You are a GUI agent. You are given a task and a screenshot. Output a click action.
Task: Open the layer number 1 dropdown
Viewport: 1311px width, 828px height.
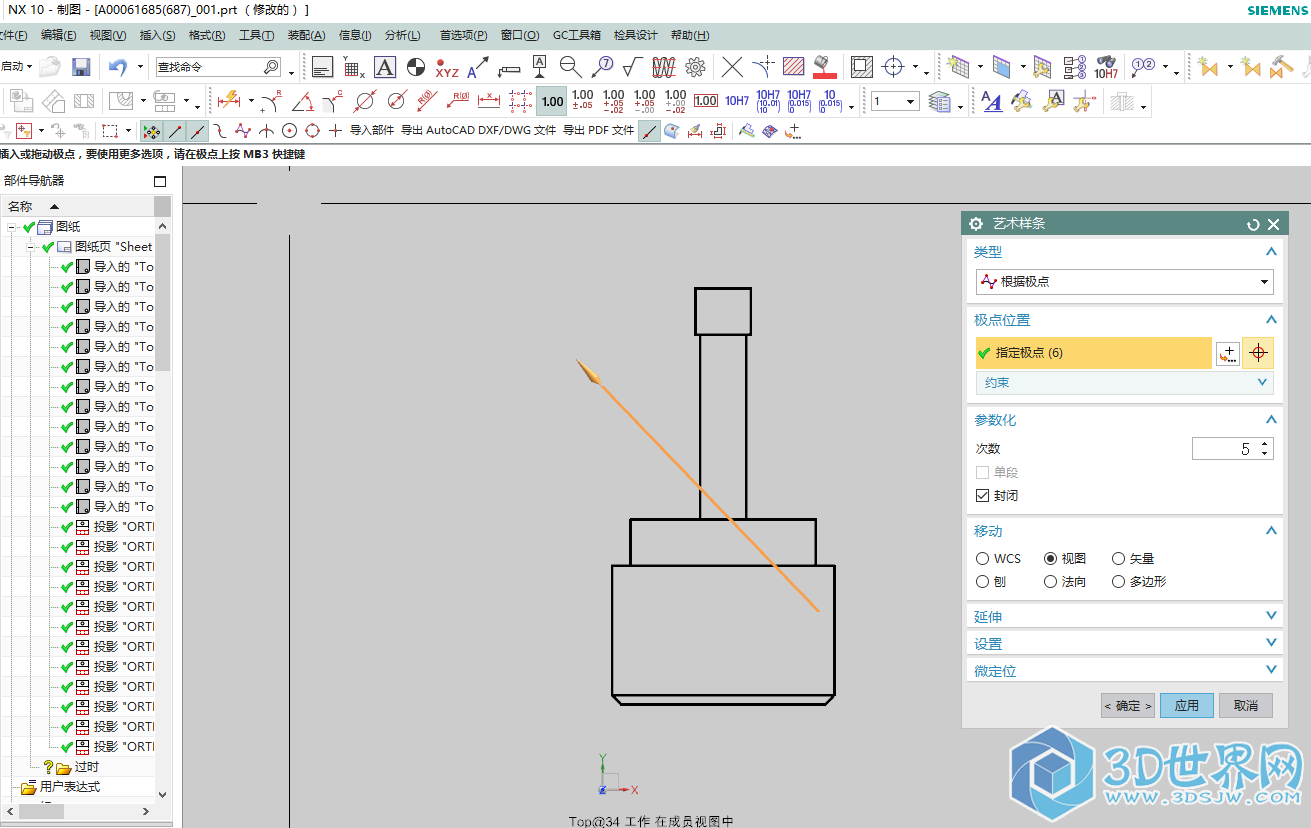pos(911,101)
